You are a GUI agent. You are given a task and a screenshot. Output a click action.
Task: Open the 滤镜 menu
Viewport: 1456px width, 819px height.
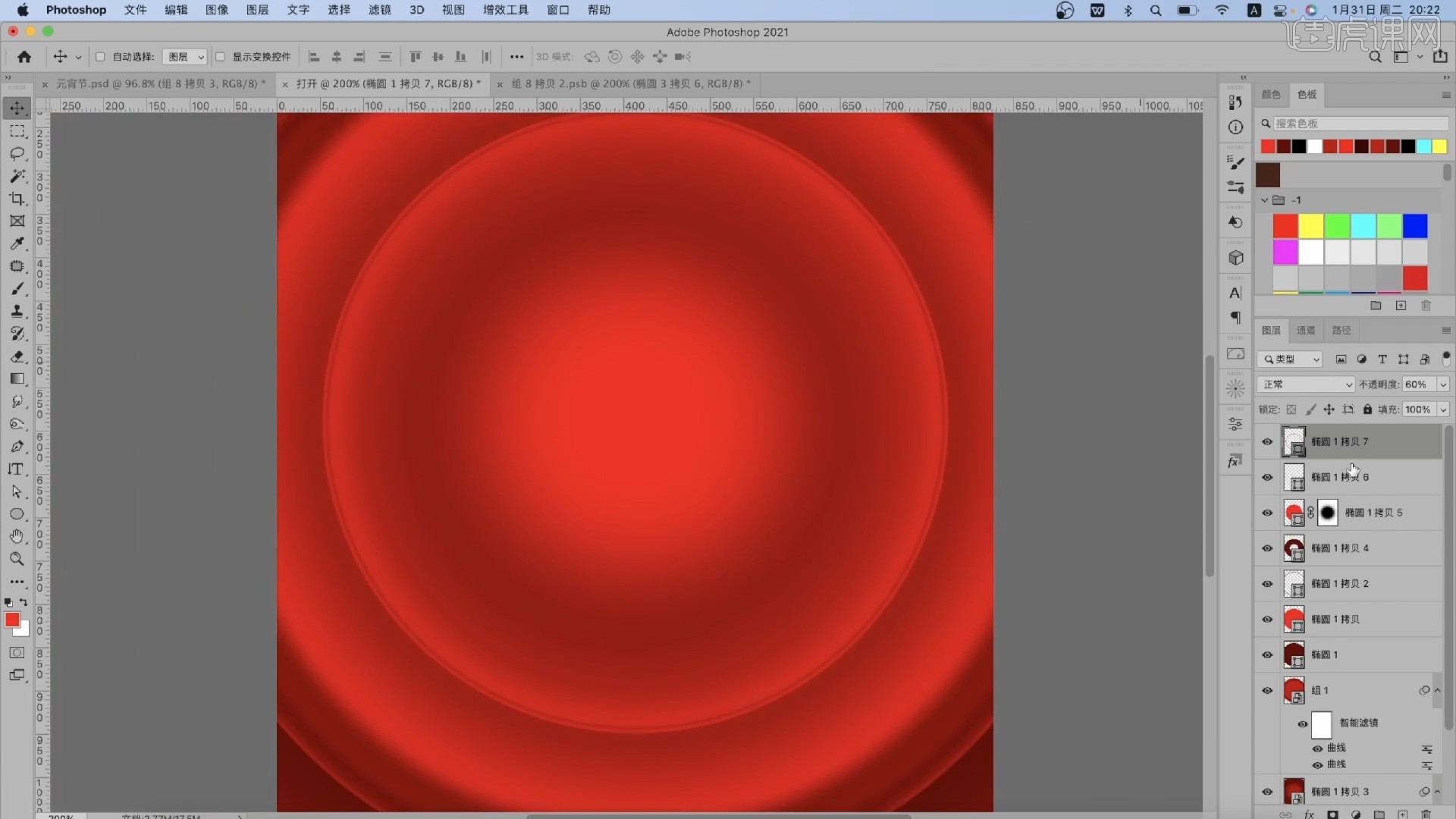[379, 10]
